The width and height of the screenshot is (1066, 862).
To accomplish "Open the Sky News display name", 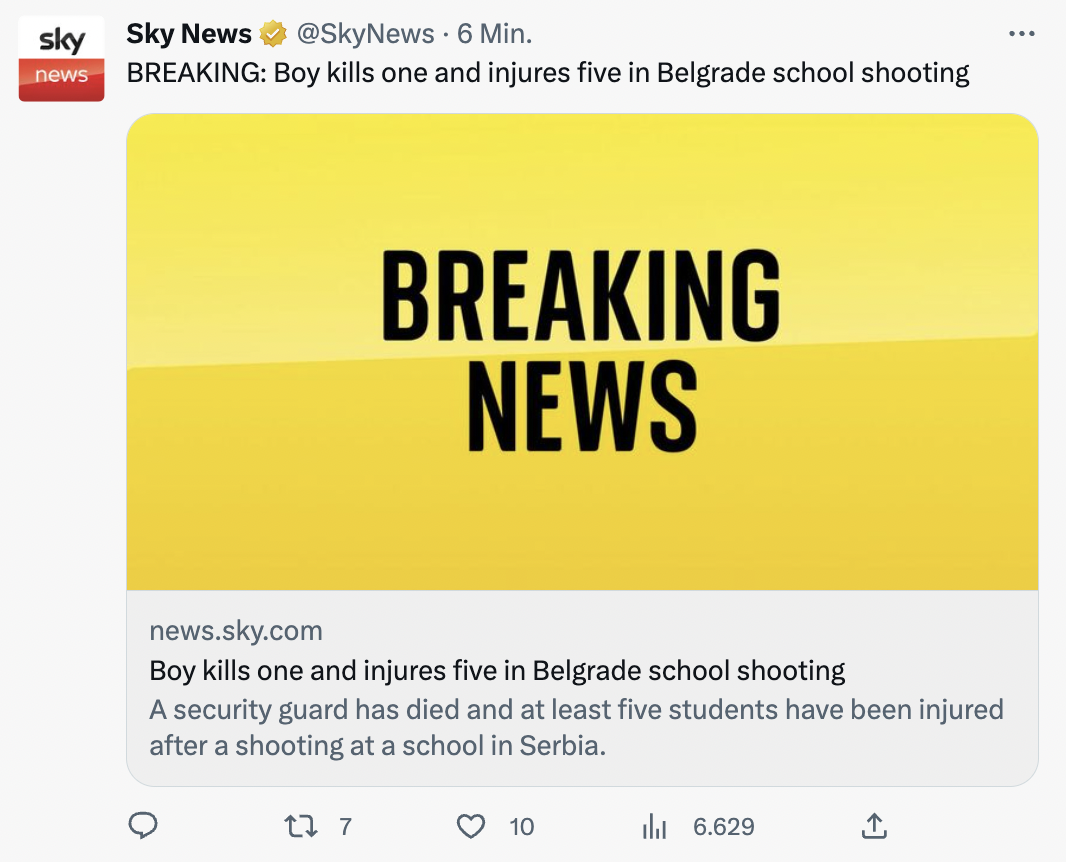I will [x=188, y=35].
